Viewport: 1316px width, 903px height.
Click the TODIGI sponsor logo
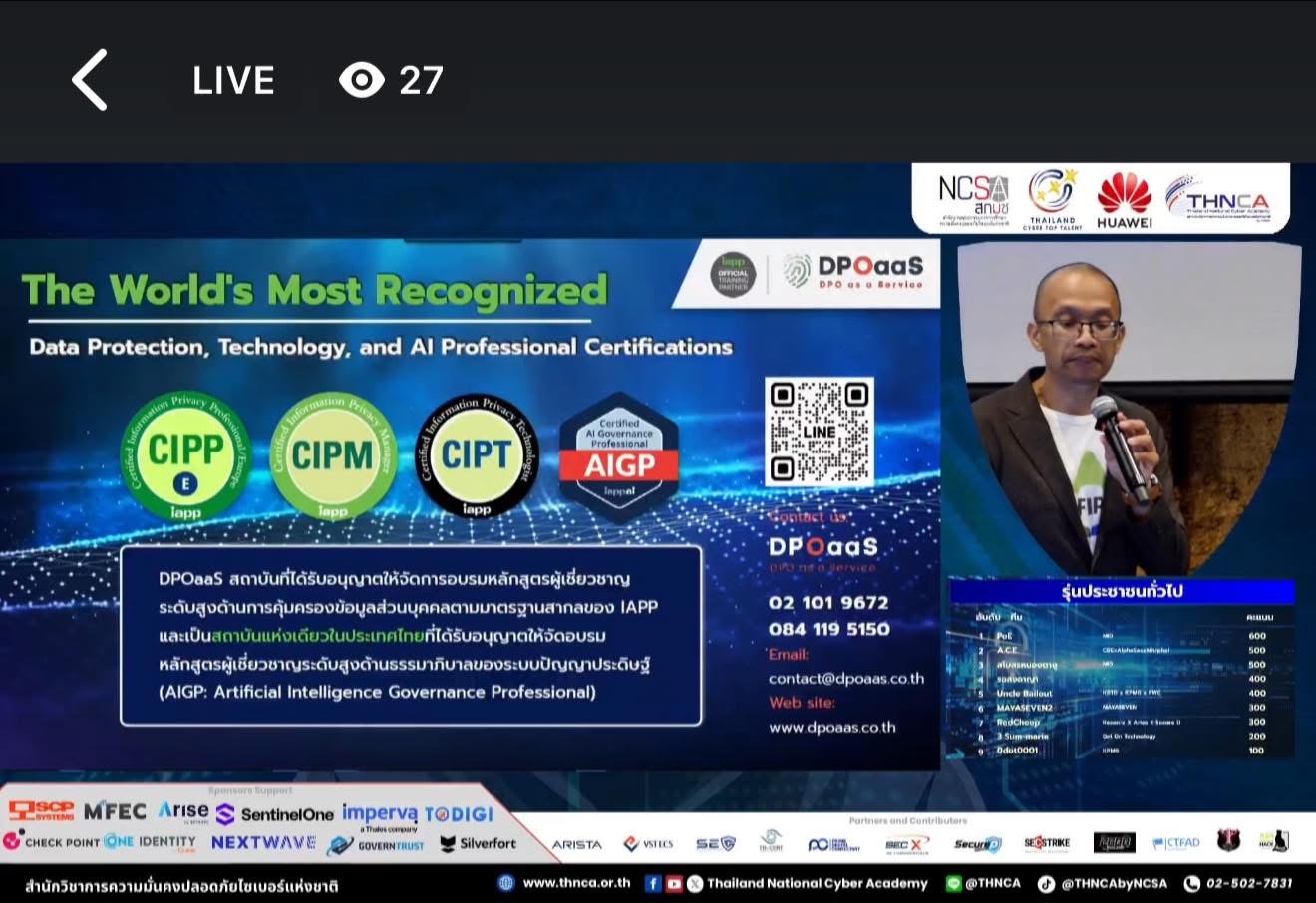click(460, 814)
